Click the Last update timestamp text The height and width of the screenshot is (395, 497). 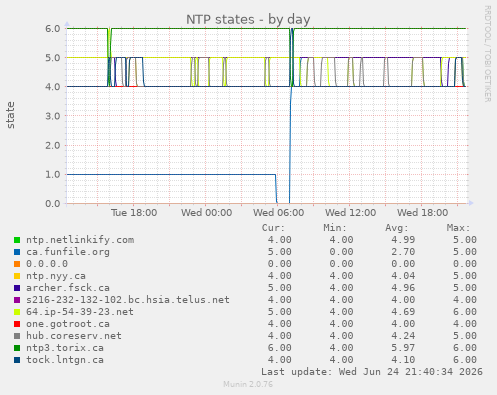pyautogui.click(x=372, y=372)
